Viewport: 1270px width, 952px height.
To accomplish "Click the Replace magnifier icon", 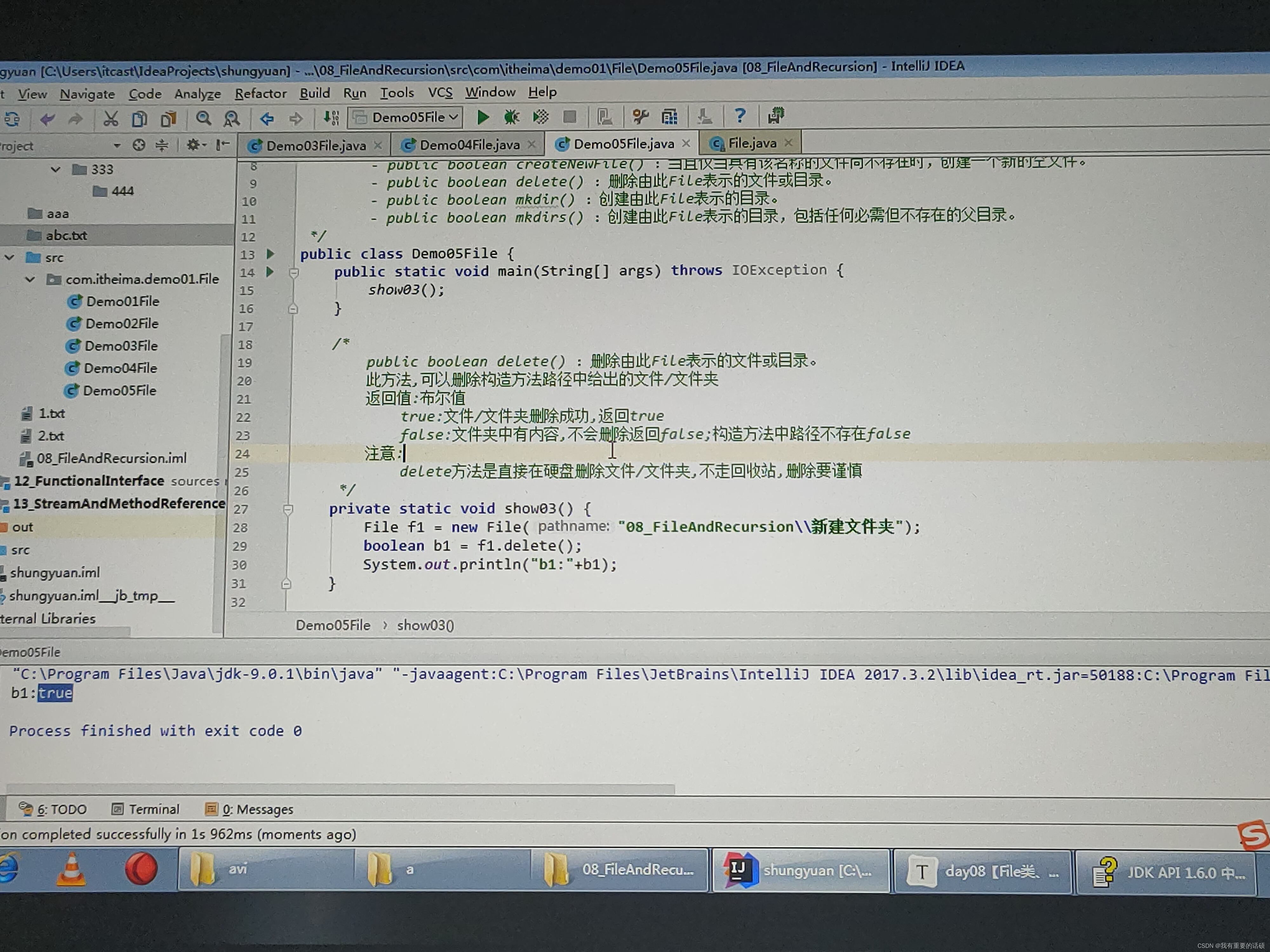I will [x=231, y=118].
